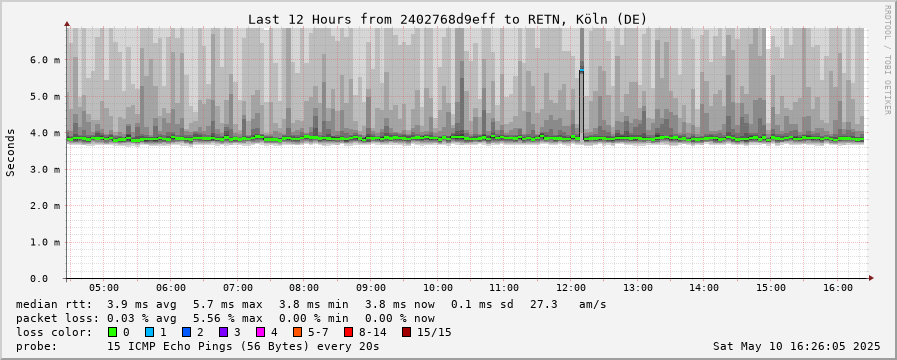Click the green loss color 0 swatch
The height and width of the screenshot is (360, 897).
coord(112,332)
